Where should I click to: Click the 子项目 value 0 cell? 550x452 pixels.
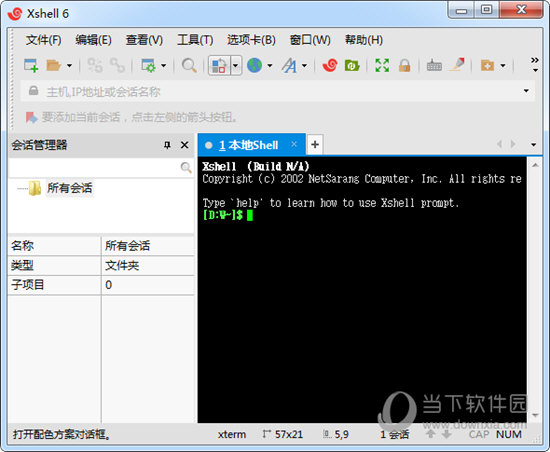(x=148, y=285)
